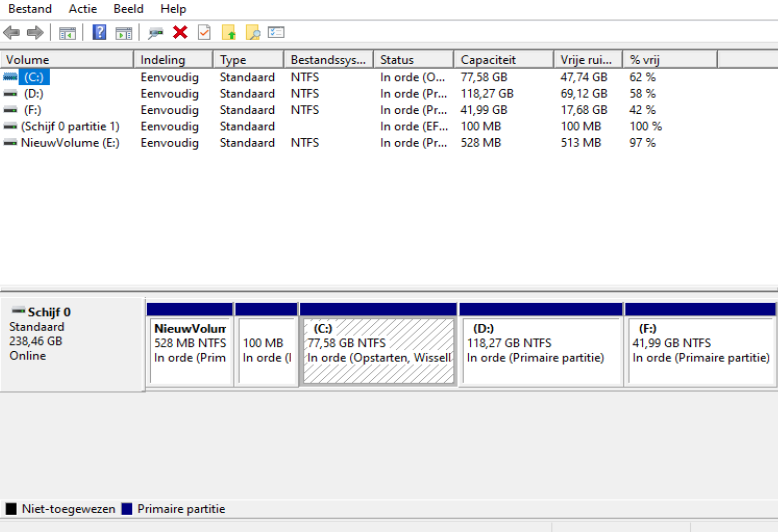
Task: Click the magnifier search folder icon
Action: [253, 33]
